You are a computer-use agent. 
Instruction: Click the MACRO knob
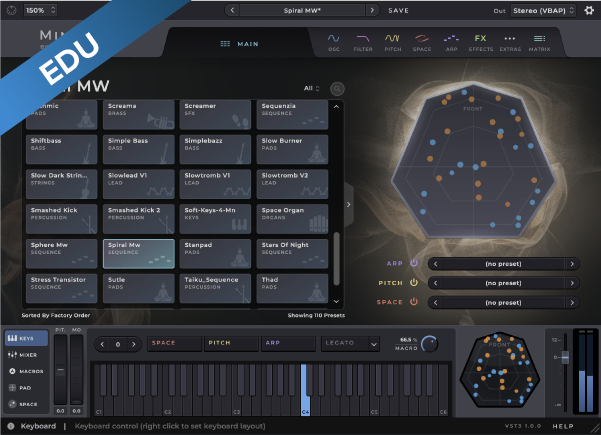pyautogui.click(x=429, y=344)
